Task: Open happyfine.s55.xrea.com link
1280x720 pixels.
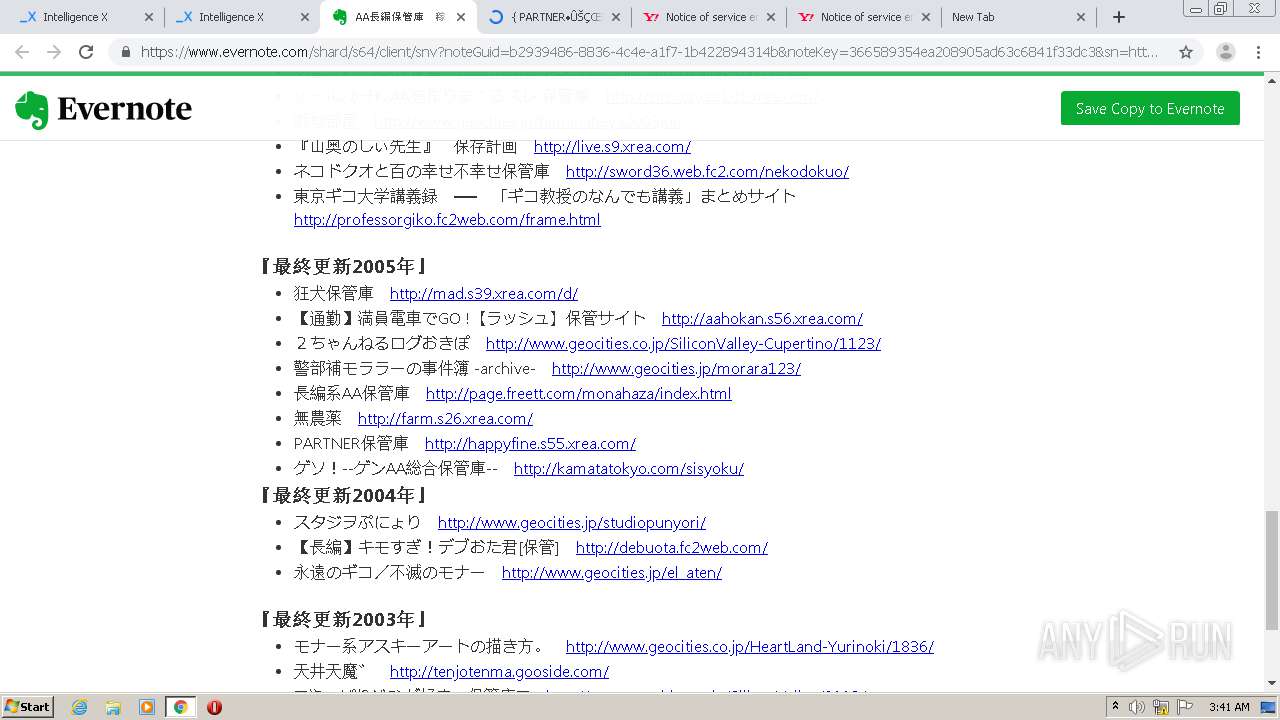Action: click(x=530, y=444)
